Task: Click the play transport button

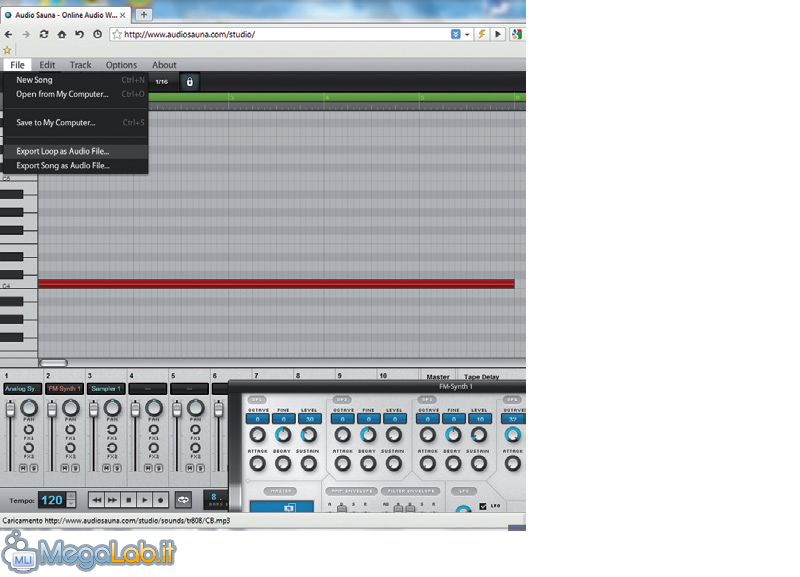Action: [145, 500]
